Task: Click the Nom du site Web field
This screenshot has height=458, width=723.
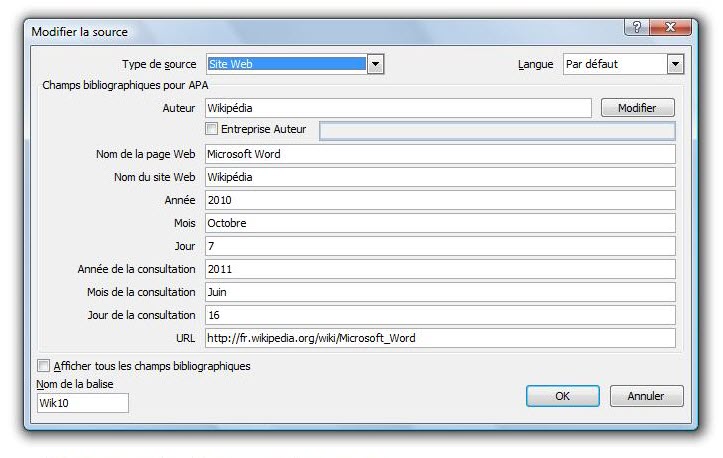Action: [440, 177]
